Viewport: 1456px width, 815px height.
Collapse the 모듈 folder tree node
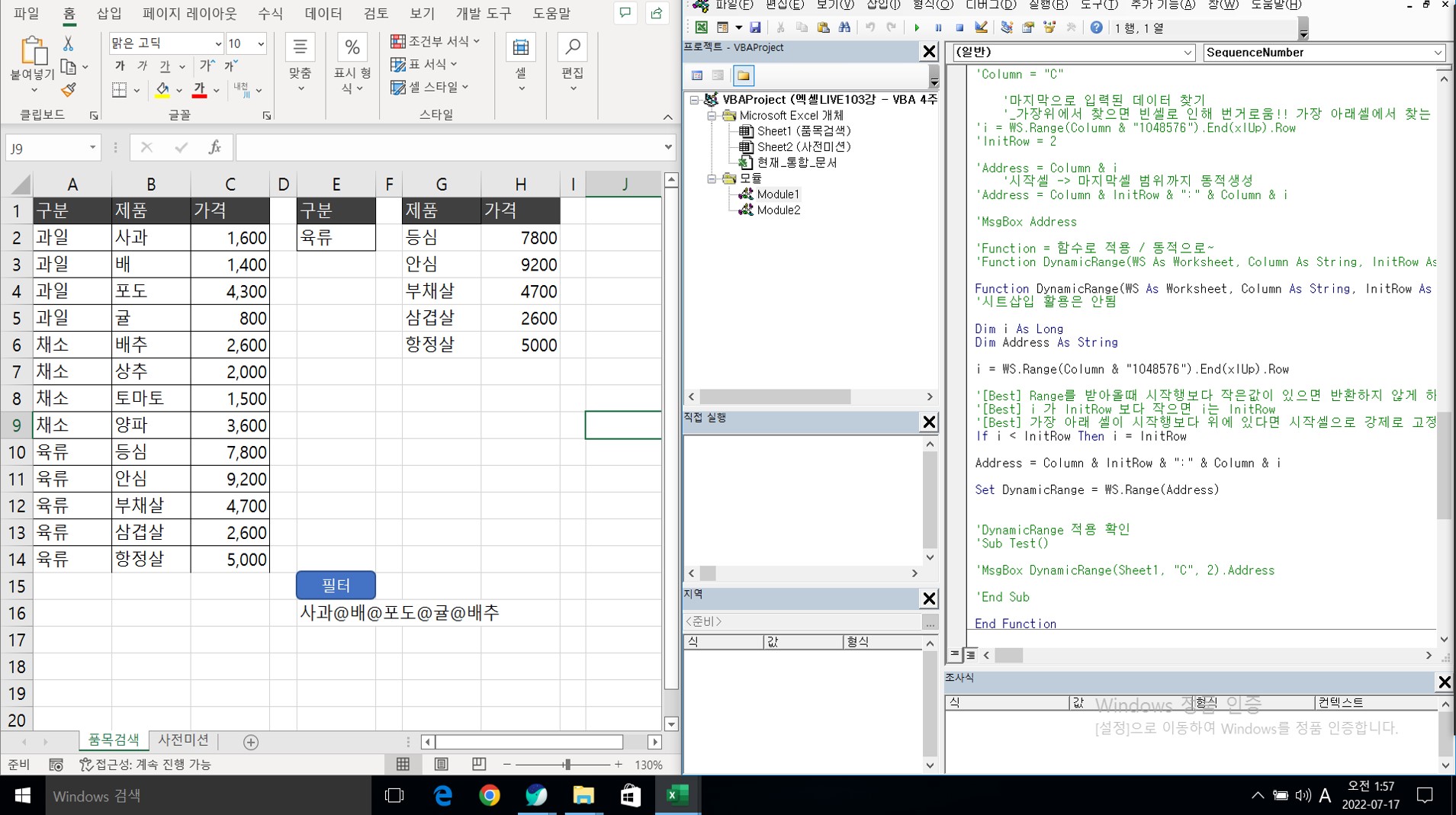point(712,178)
